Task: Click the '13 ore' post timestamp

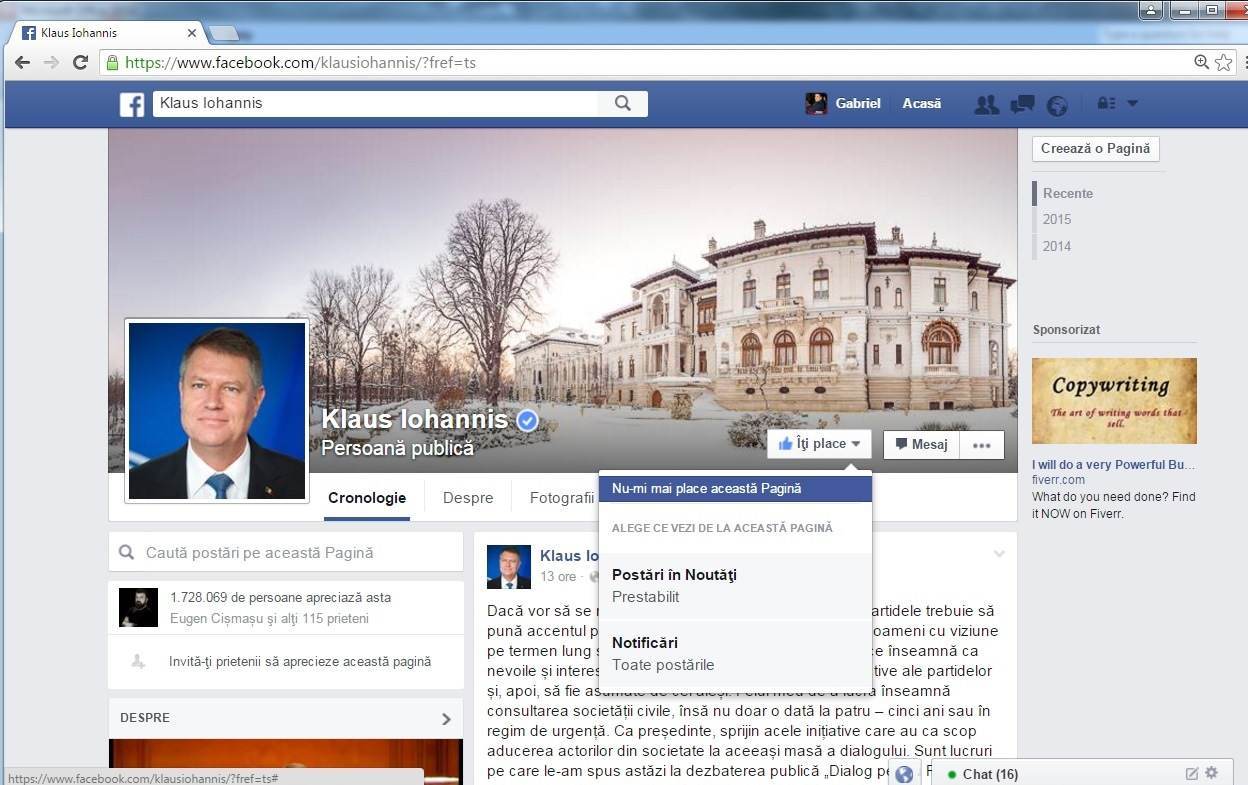Action: (558, 577)
